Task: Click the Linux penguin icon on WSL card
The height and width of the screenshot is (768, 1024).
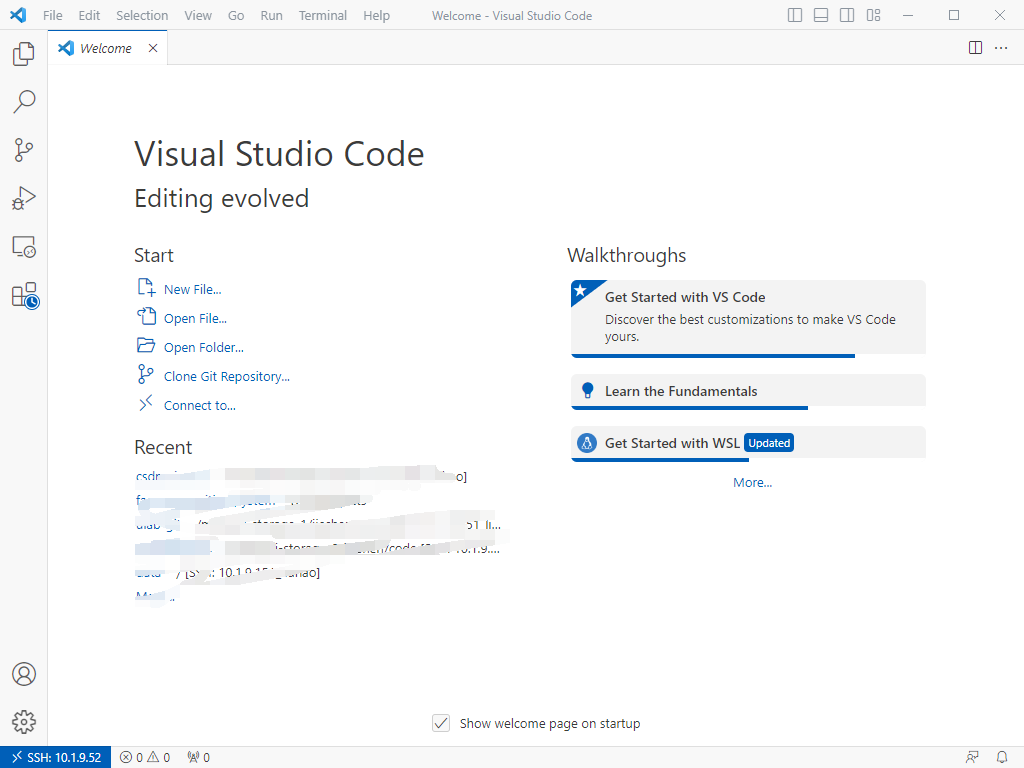Action: (586, 443)
